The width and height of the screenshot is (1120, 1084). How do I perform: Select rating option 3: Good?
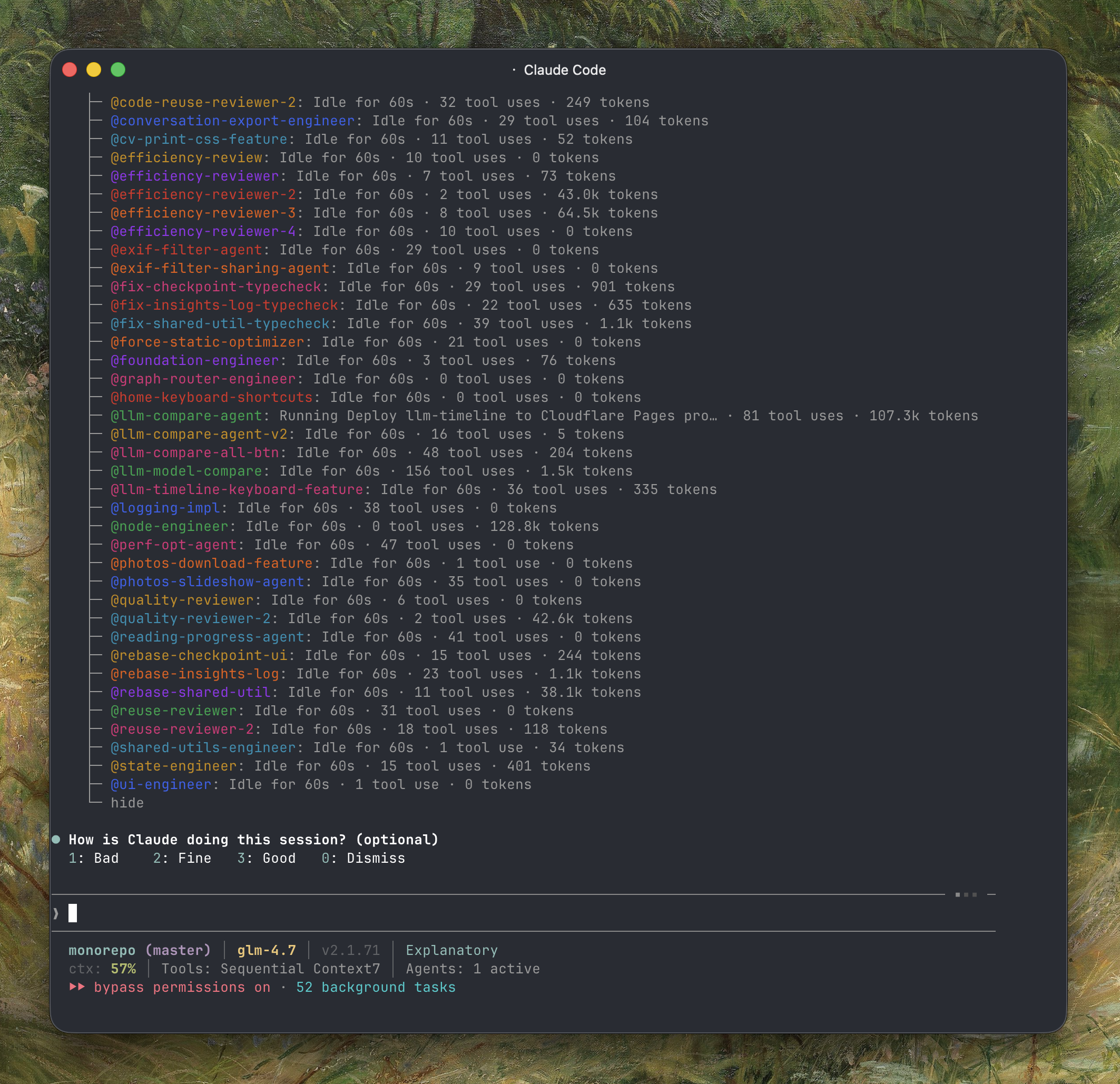click(x=267, y=858)
